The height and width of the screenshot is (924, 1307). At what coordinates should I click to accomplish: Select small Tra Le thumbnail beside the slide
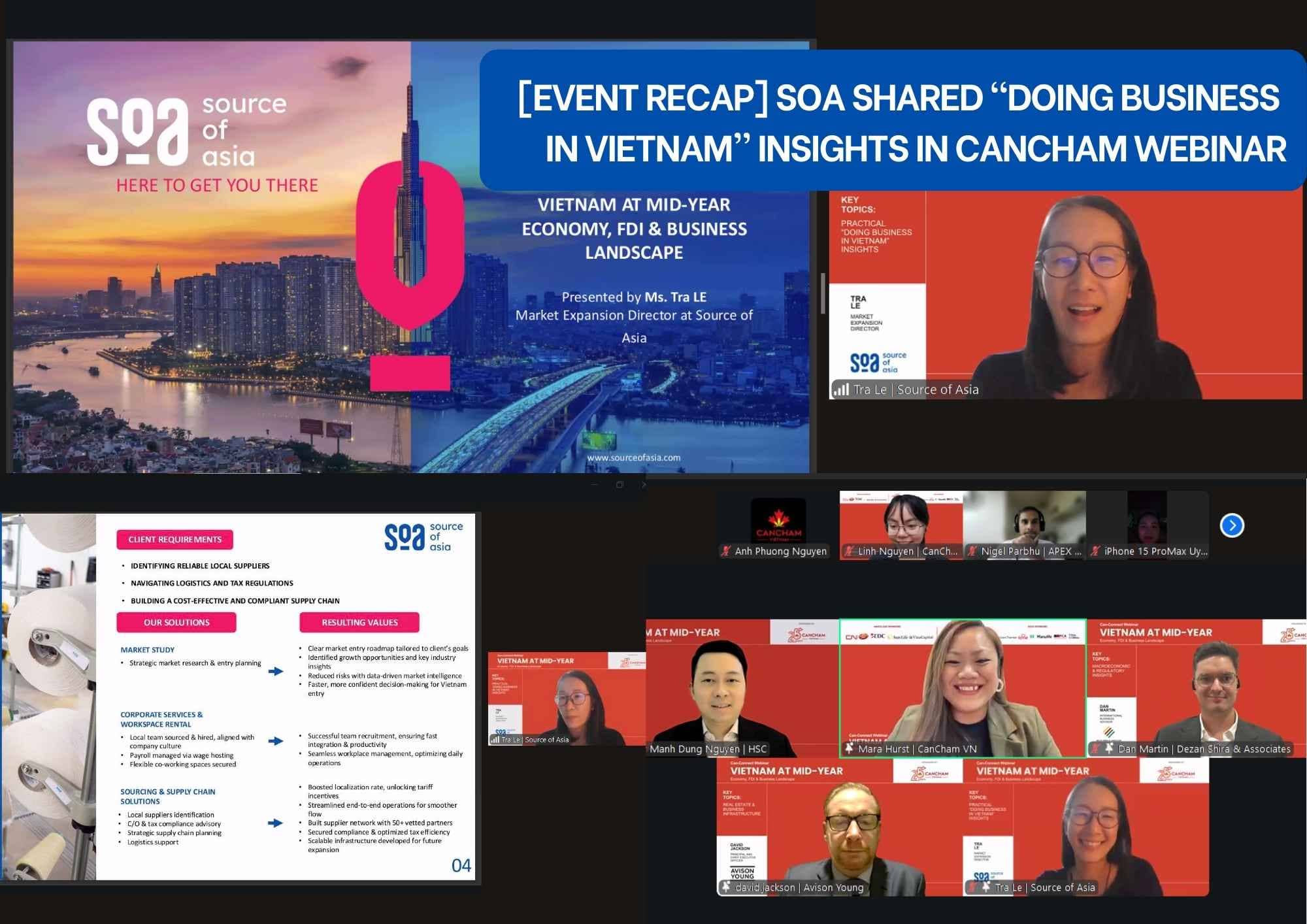click(567, 699)
